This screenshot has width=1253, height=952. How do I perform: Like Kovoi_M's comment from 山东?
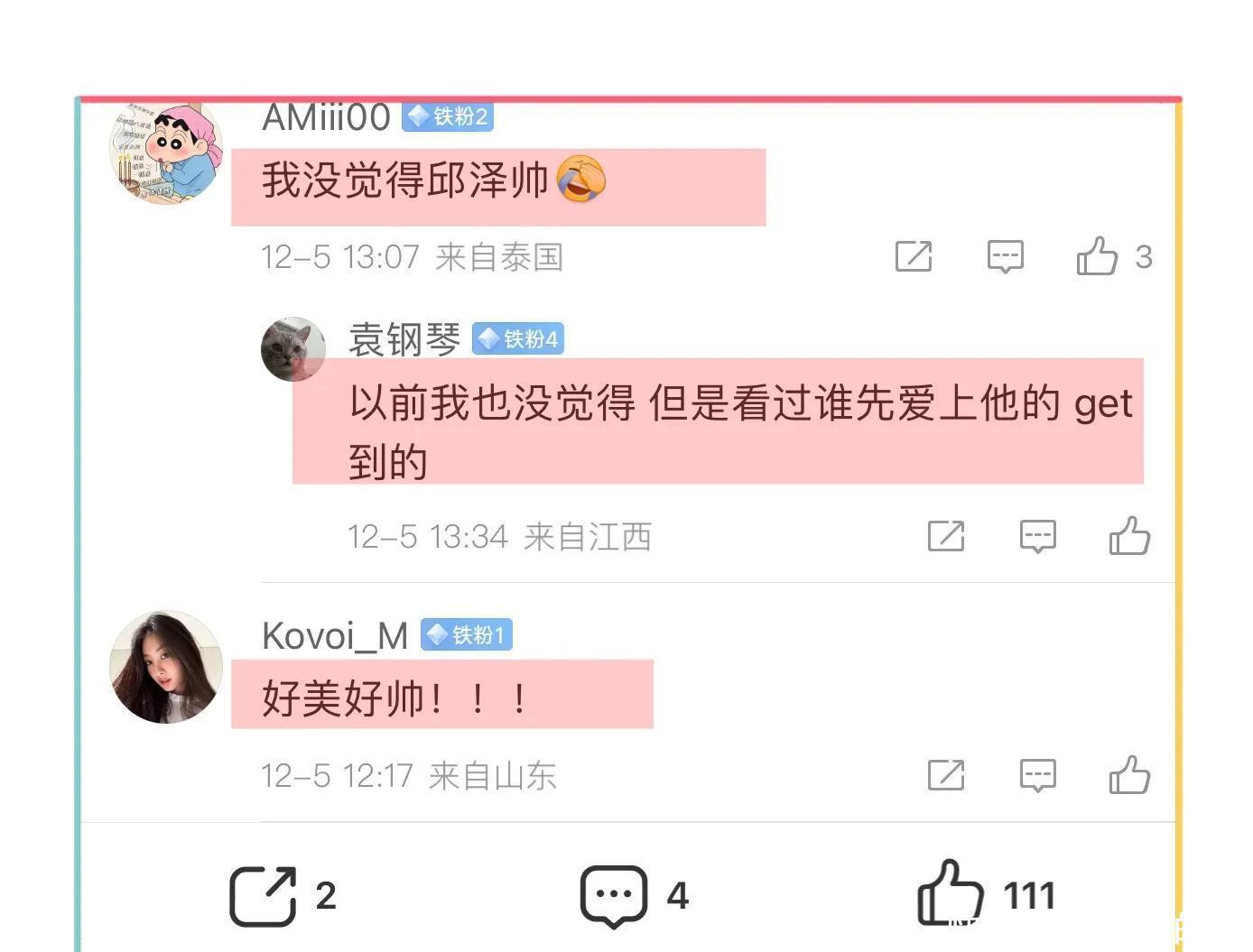[x=1129, y=775]
